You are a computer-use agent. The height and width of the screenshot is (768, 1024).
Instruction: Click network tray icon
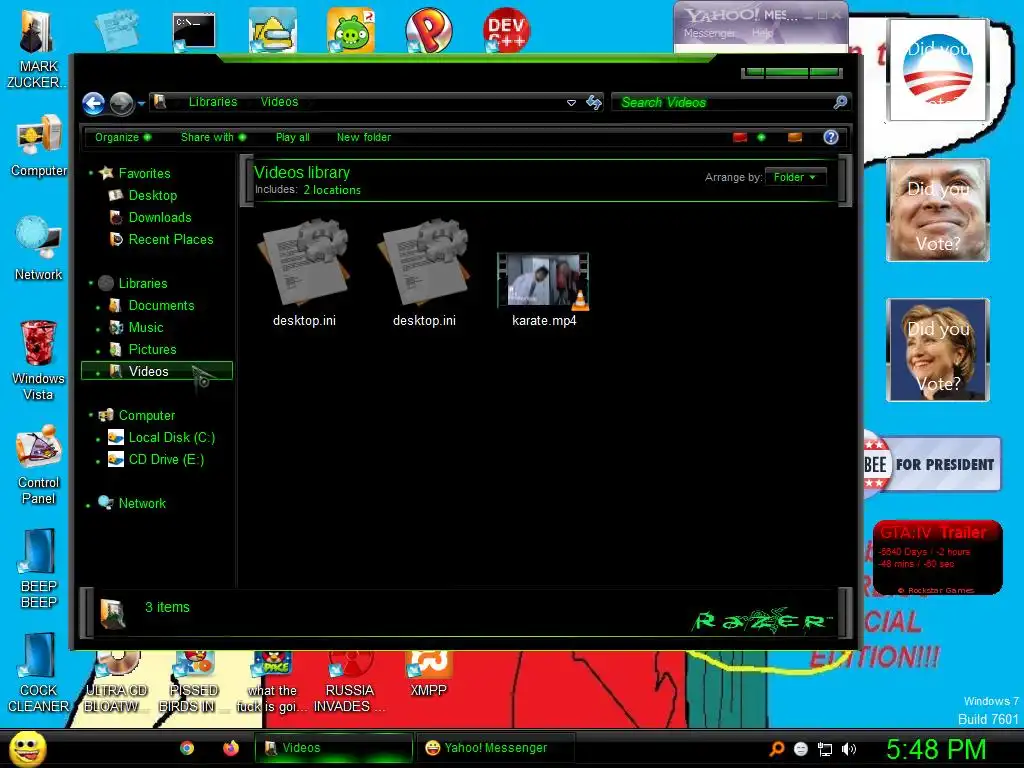pyautogui.click(x=825, y=750)
